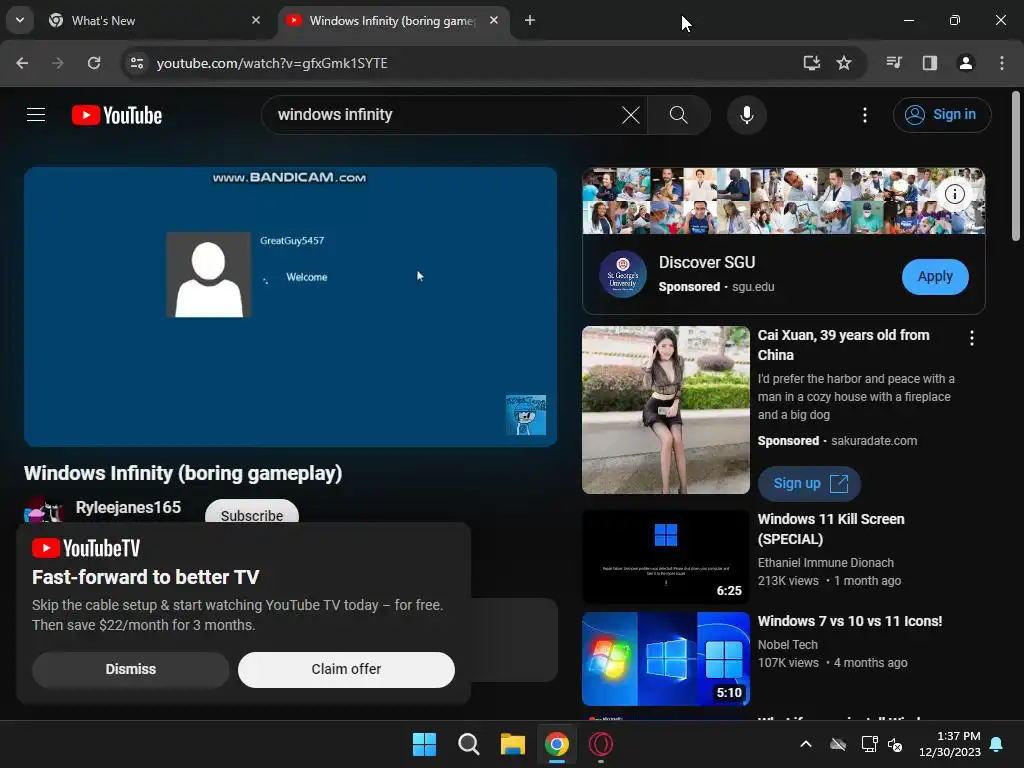Click the page vertical scrollbar
The image size is (1024, 768).
click(x=1016, y=167)
